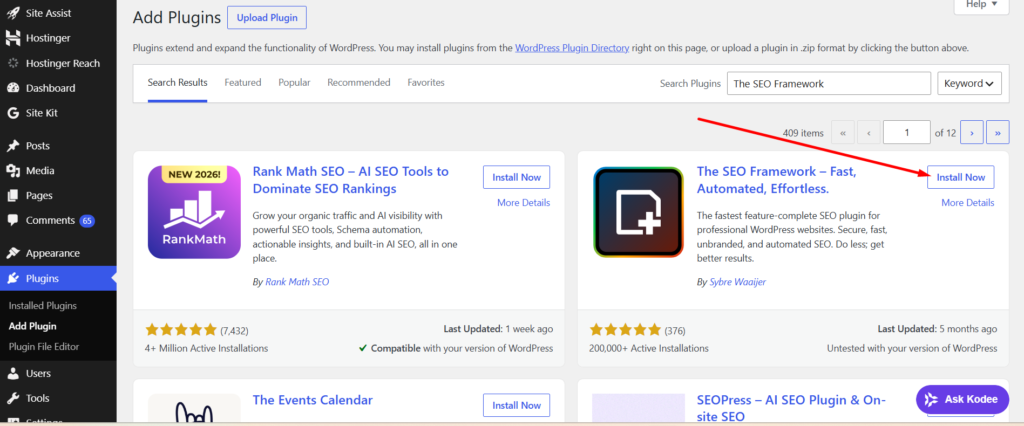Click the Plugins plug icon
Image resolution: width=1024 pixels, height=426 pixels.
[x=12, y=278]
